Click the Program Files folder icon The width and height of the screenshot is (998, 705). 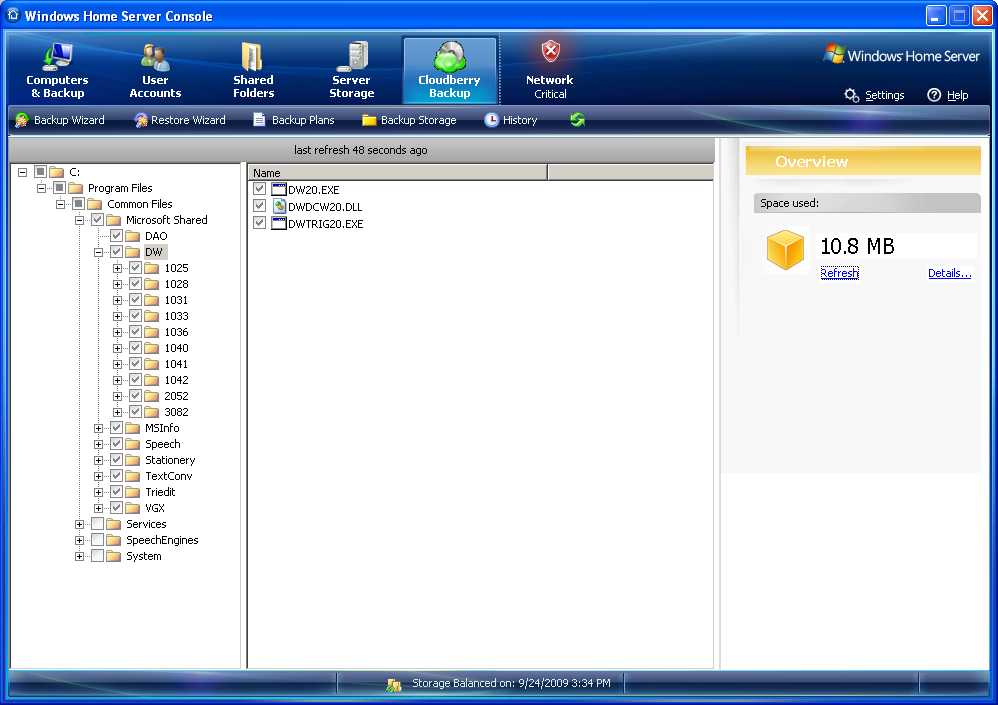(76, 188)
